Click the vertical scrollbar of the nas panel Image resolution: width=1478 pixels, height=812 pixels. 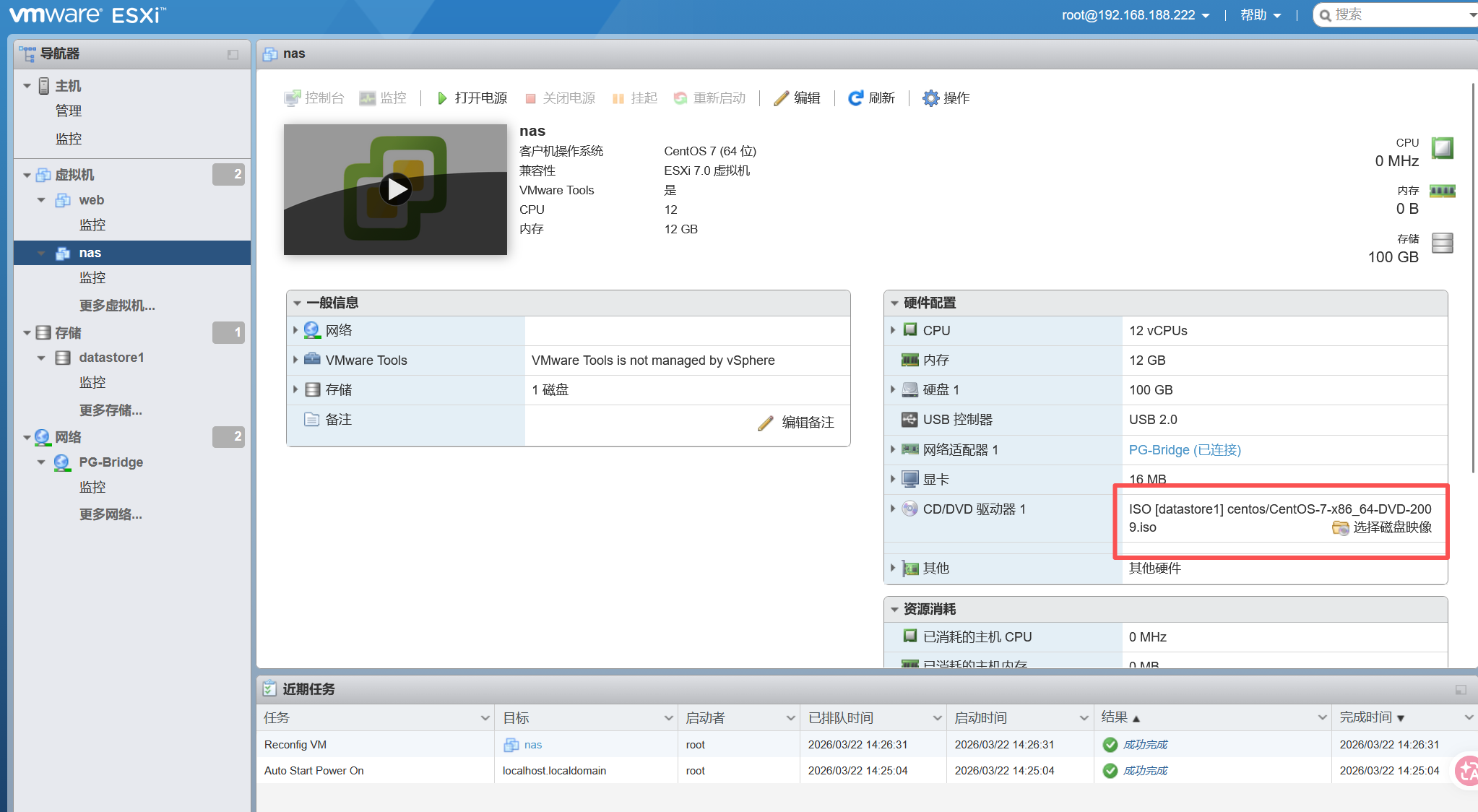tap(1474, 278)
